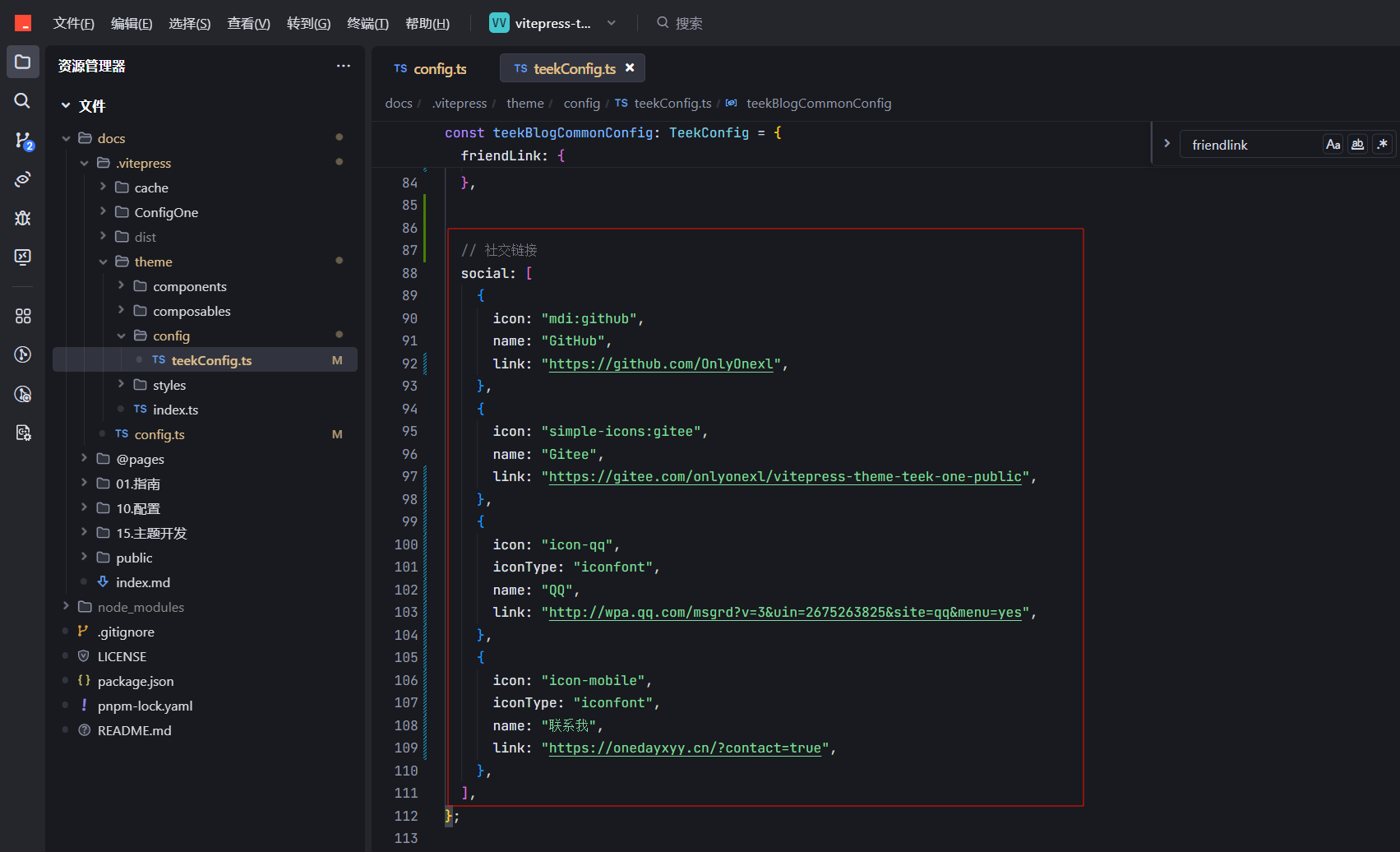Expand the ConfigOne folder

[x=103, y=212]
